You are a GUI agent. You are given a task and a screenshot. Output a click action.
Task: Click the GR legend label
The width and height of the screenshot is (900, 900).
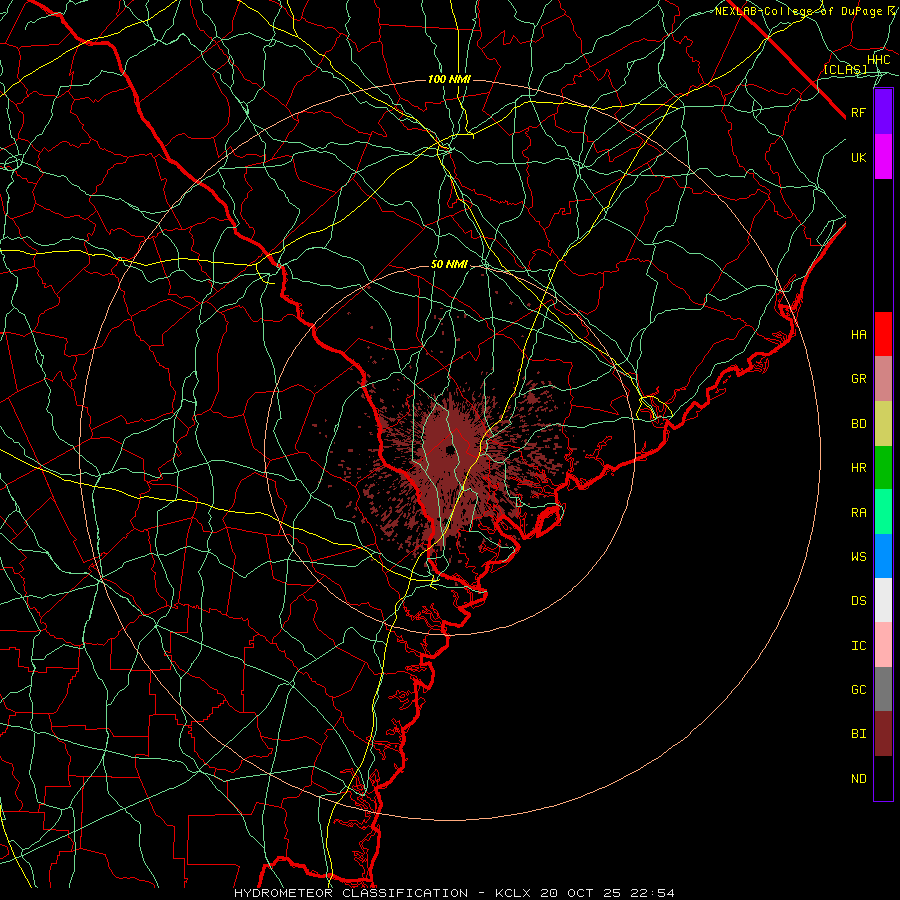pyautogui.click(x=859, y=379)
